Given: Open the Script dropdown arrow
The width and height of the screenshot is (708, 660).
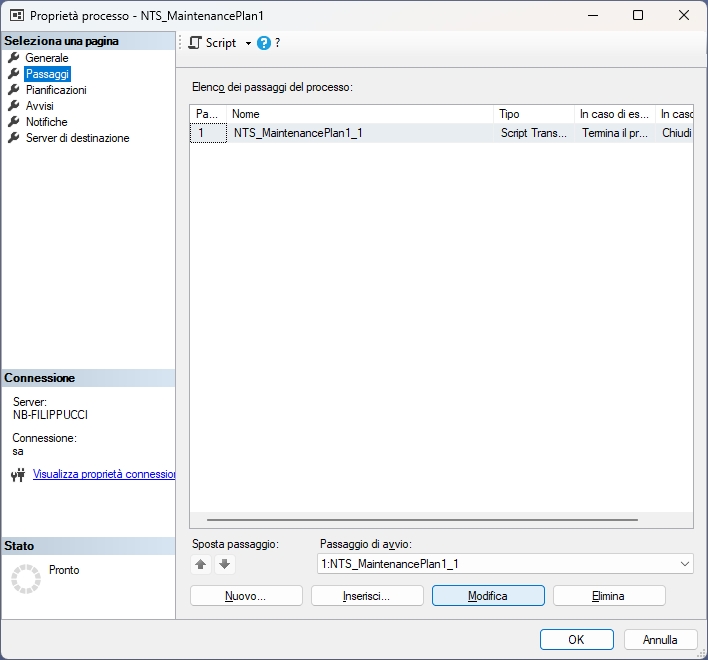Looking at the screenshot, I should coord(248,43).
